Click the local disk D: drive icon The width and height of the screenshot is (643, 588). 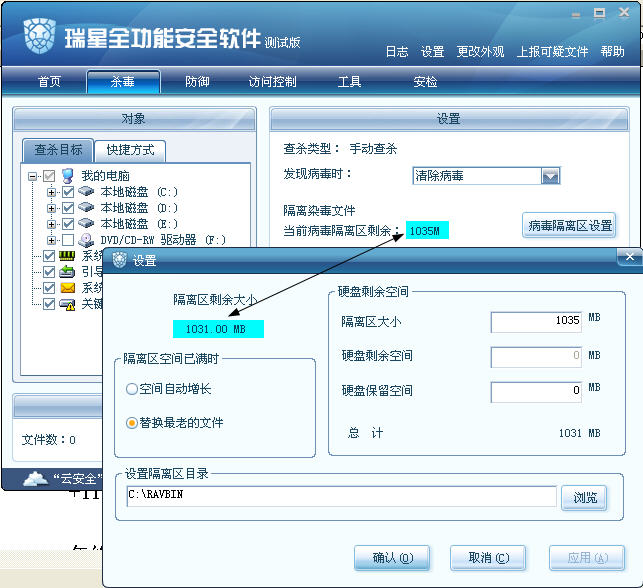(x=86, y=207)
